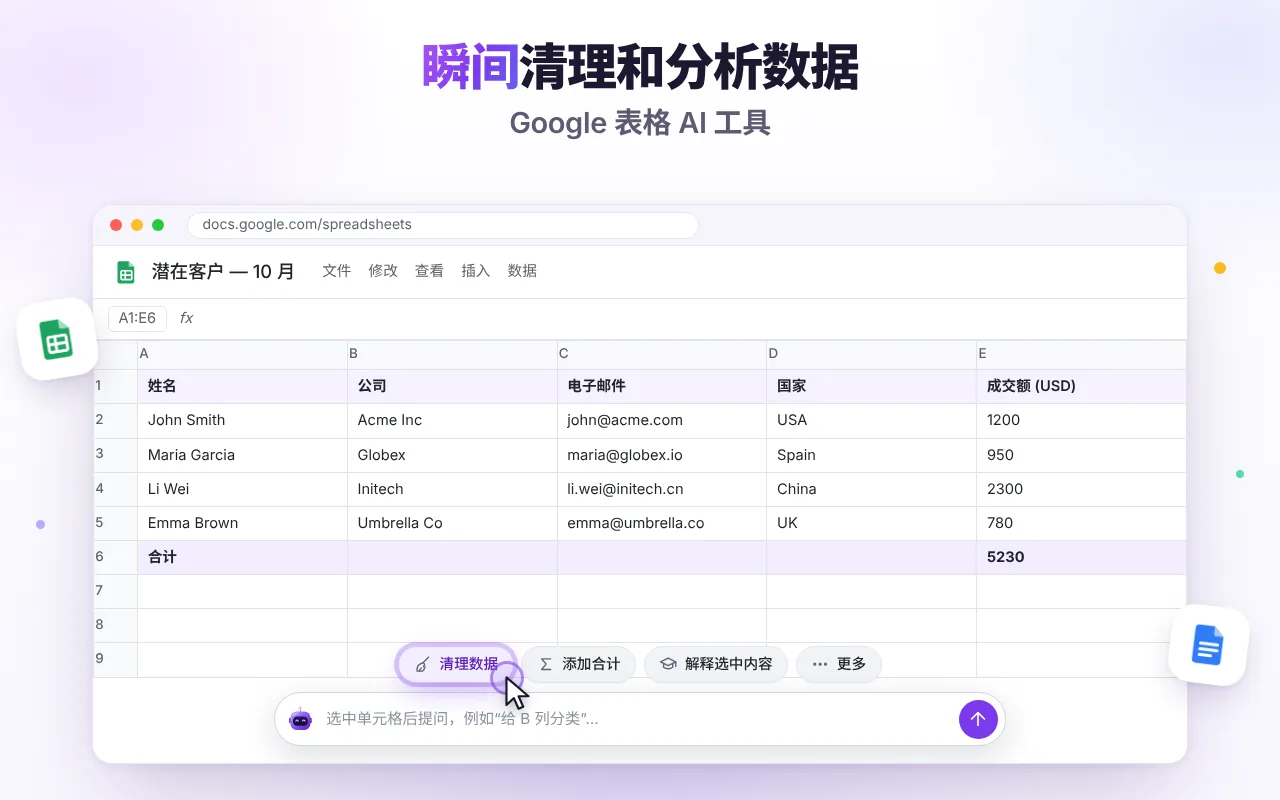Click the fx formula icon
Image resolution: width=1280 pixels, height=800 pixels.
pyautogui.click(x=186, y=318)
